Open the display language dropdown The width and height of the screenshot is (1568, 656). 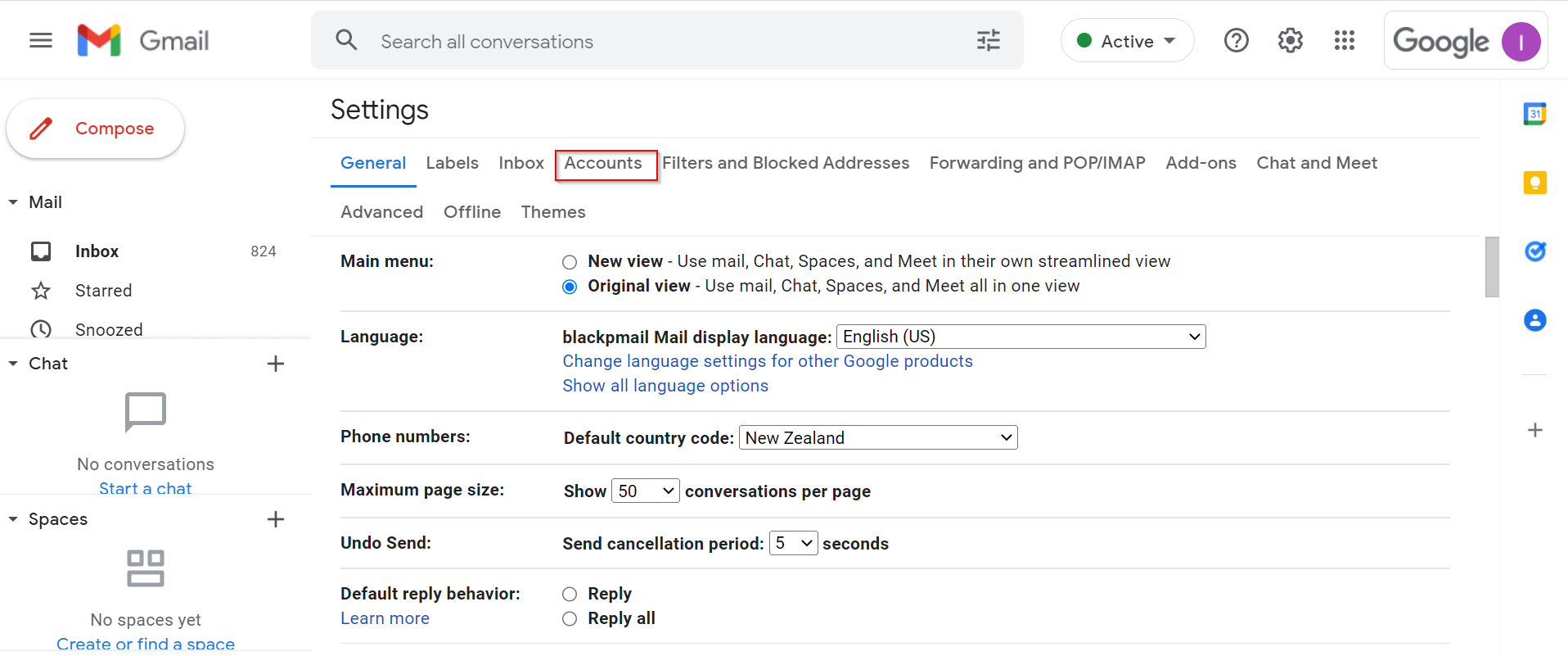point(1020,337)
